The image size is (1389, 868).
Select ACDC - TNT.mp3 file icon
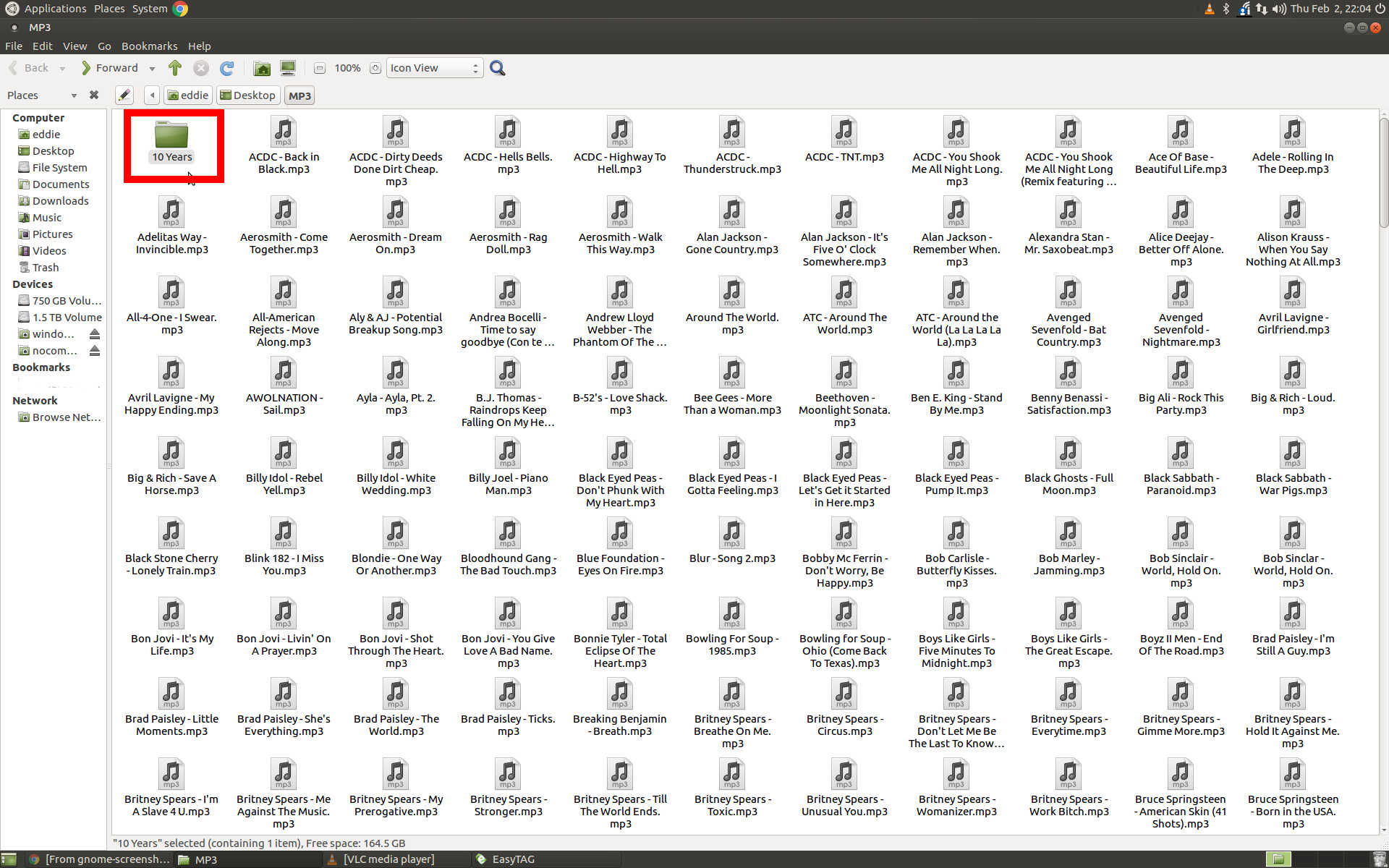pos(844,140)
